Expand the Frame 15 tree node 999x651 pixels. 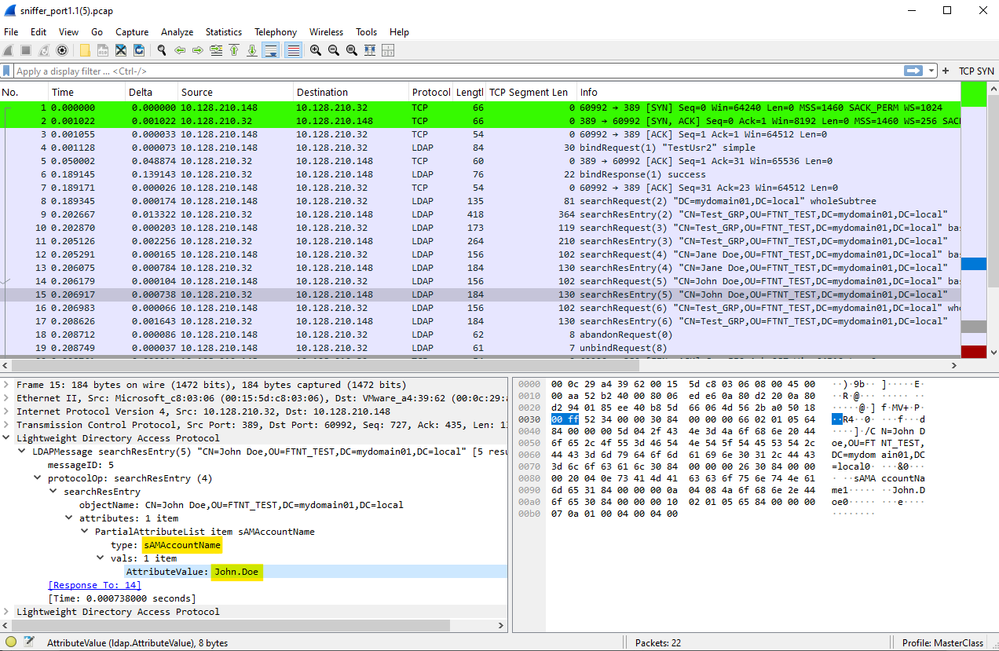pyautogui.click(x=8, y=385)
